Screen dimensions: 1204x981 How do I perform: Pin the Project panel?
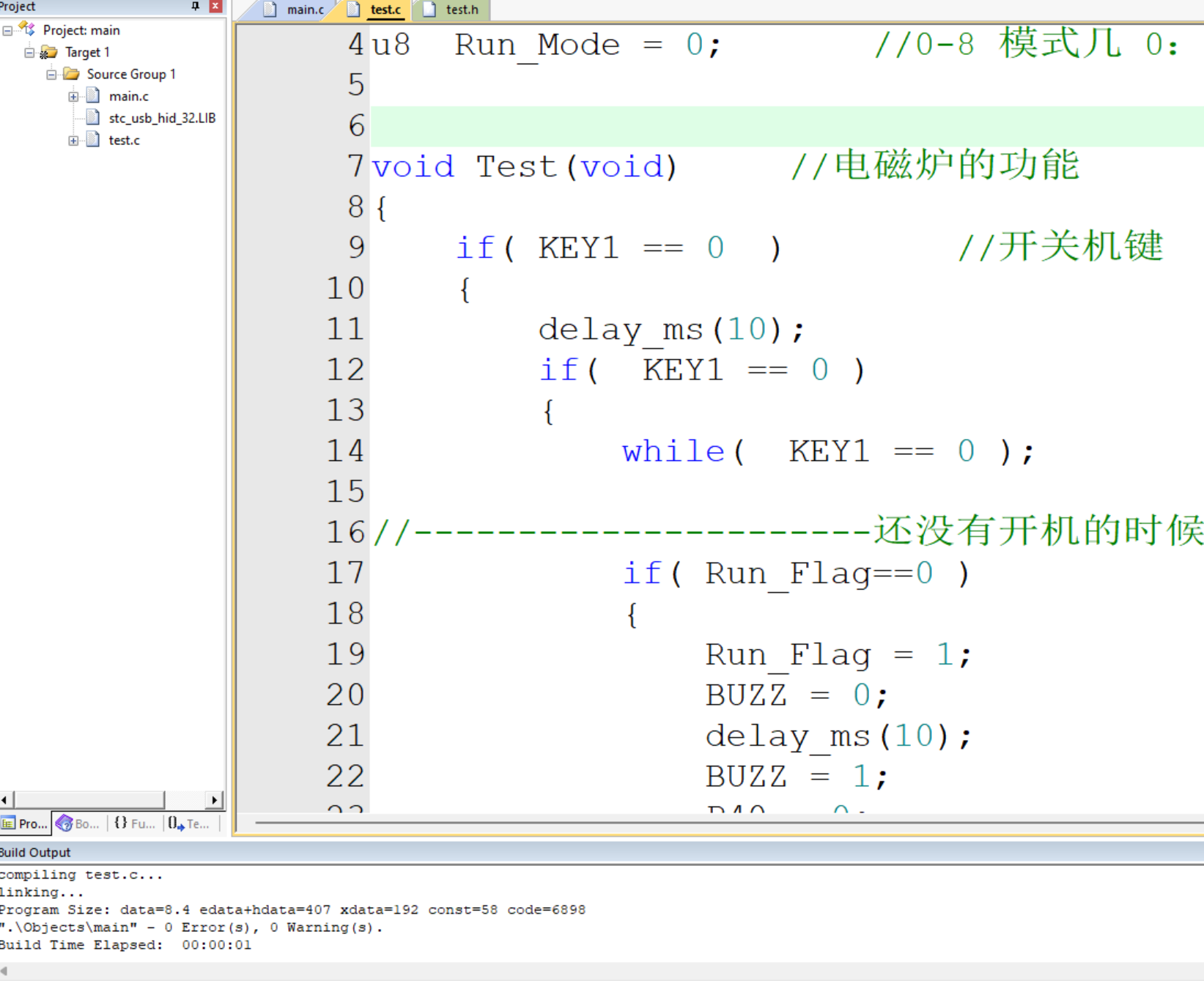[x=196, y=6]
